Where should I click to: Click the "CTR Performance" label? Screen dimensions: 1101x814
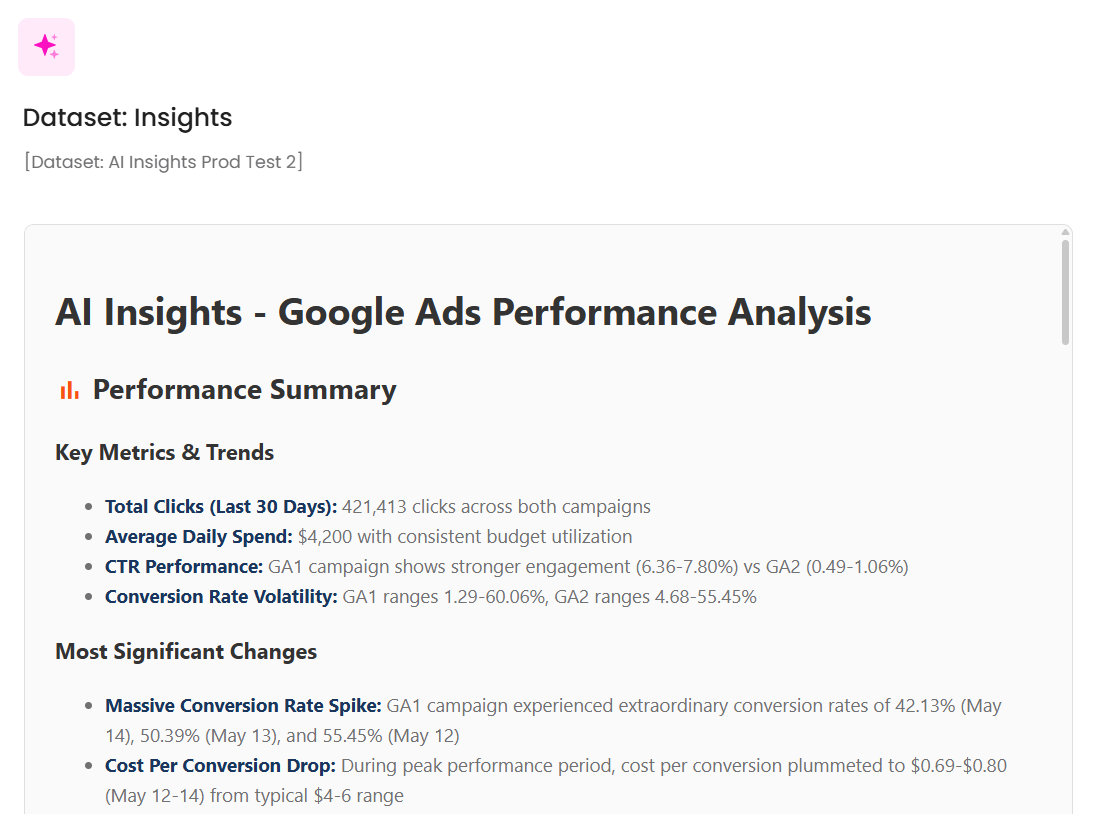click(184, 567)
